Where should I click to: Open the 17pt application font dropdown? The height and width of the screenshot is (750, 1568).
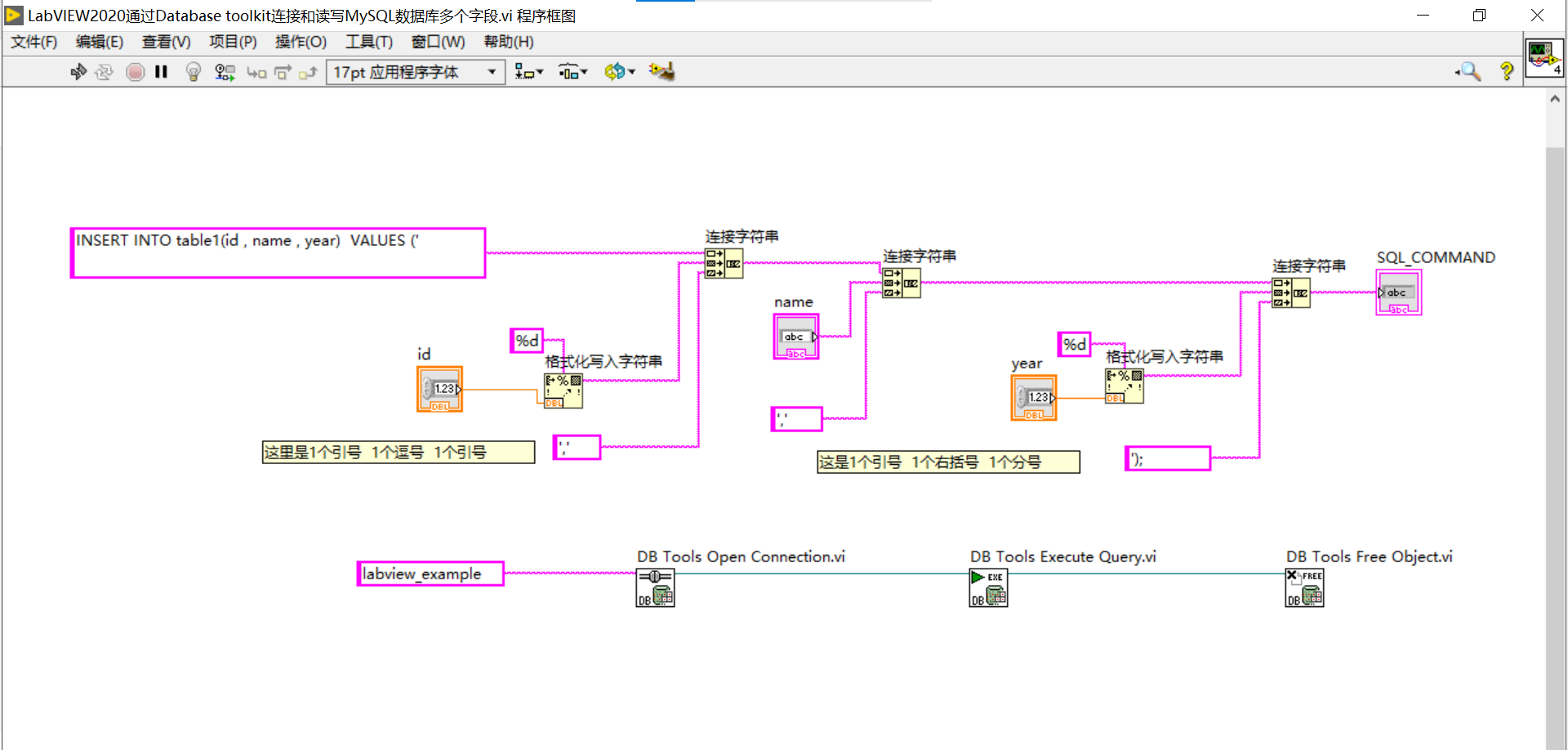492,72
